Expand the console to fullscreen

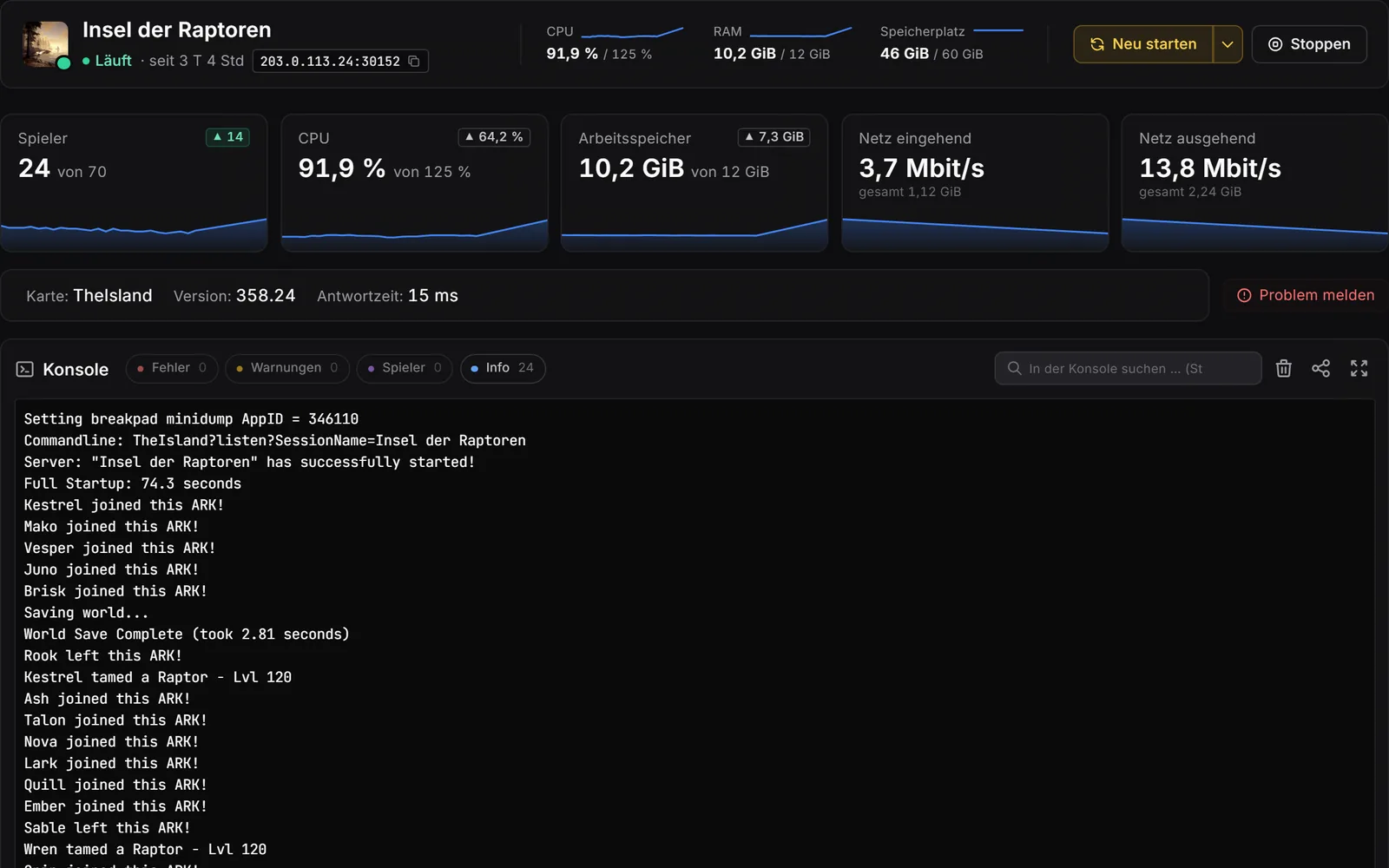coord(1359,368)
